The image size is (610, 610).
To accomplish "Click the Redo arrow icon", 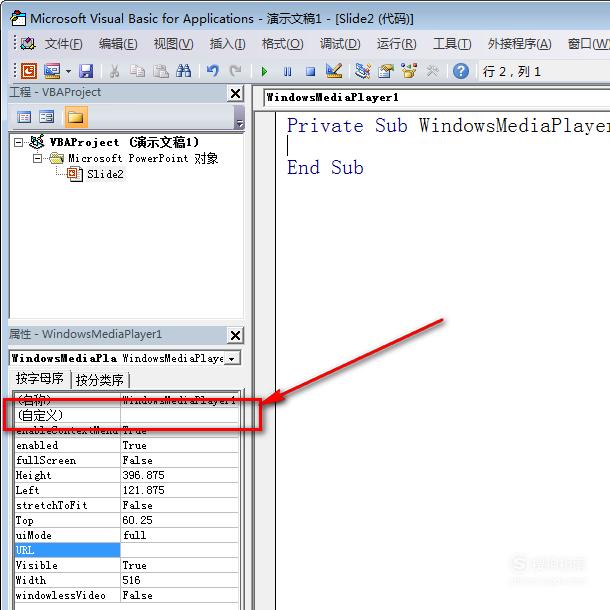I will (x=235, y=71).
